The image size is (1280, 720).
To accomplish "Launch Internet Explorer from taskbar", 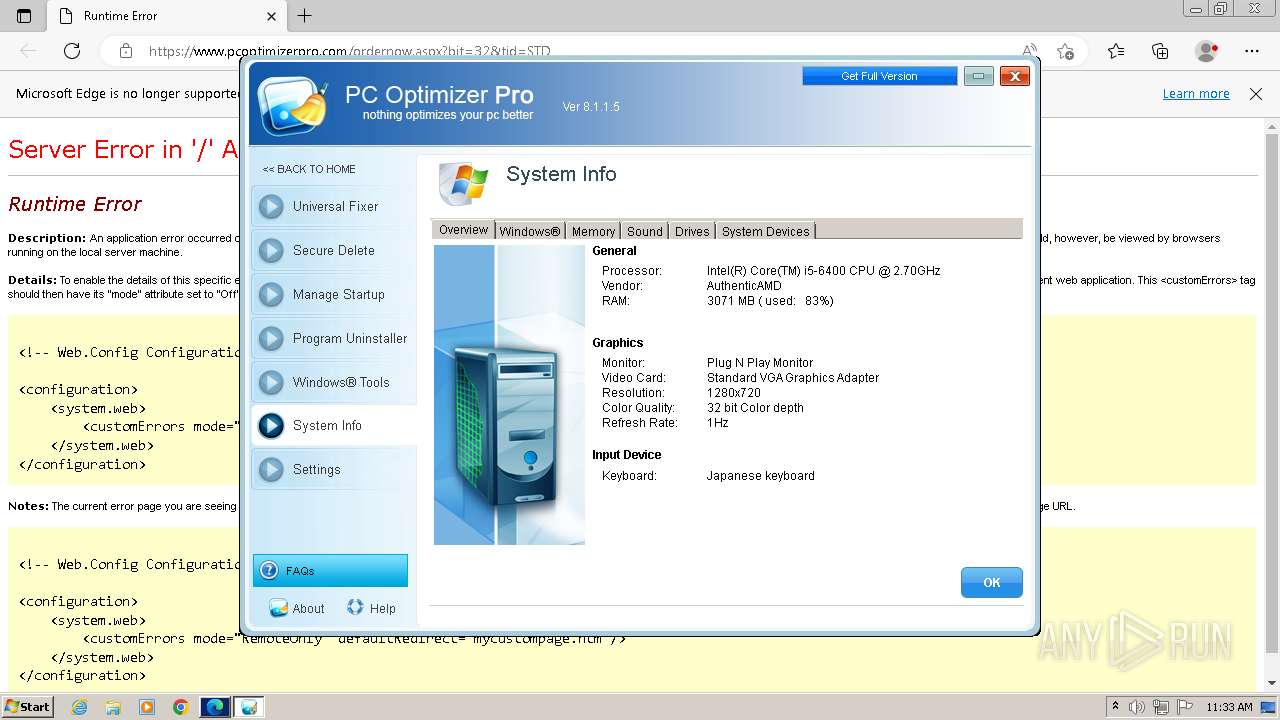I will [x=79, y=707].
